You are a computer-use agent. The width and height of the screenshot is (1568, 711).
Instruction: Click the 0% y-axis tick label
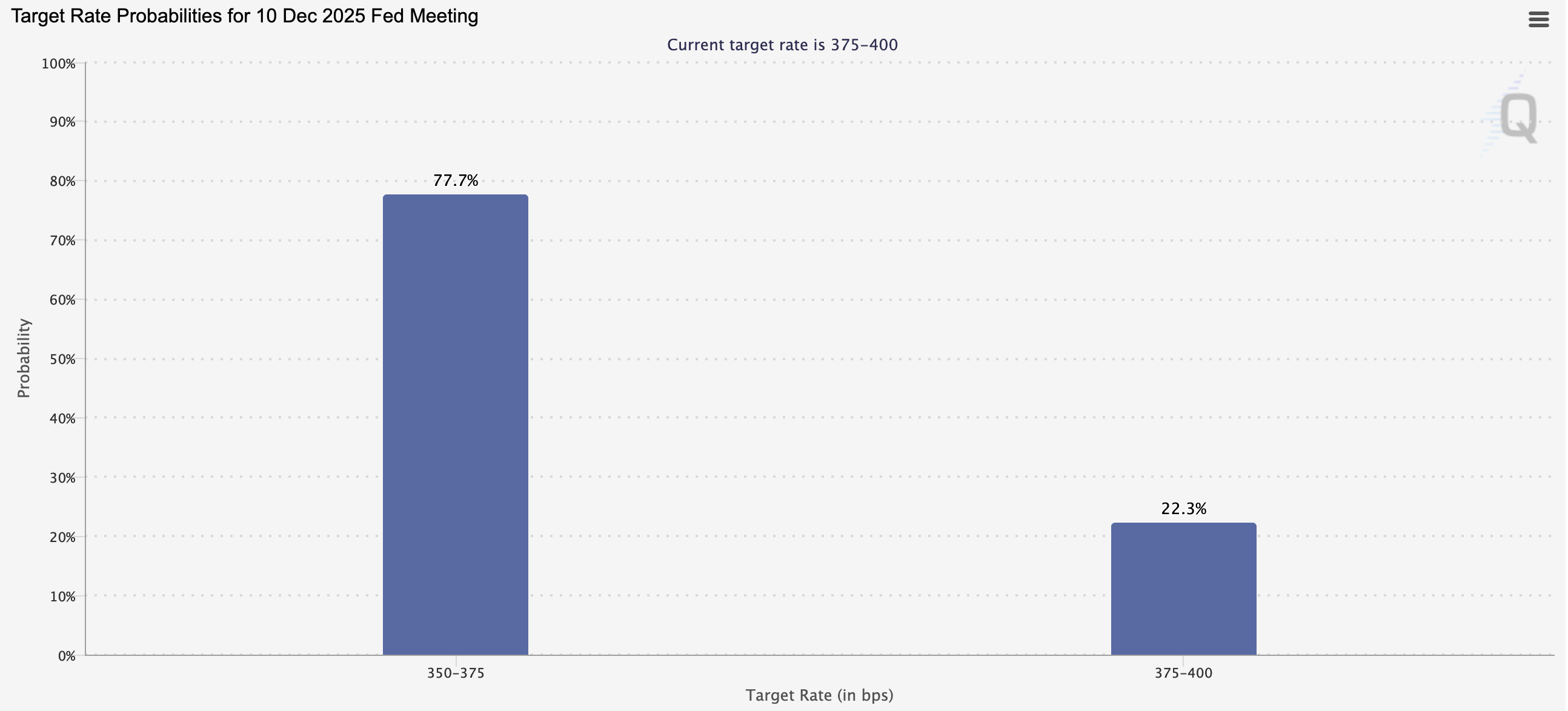click(67, 656)
